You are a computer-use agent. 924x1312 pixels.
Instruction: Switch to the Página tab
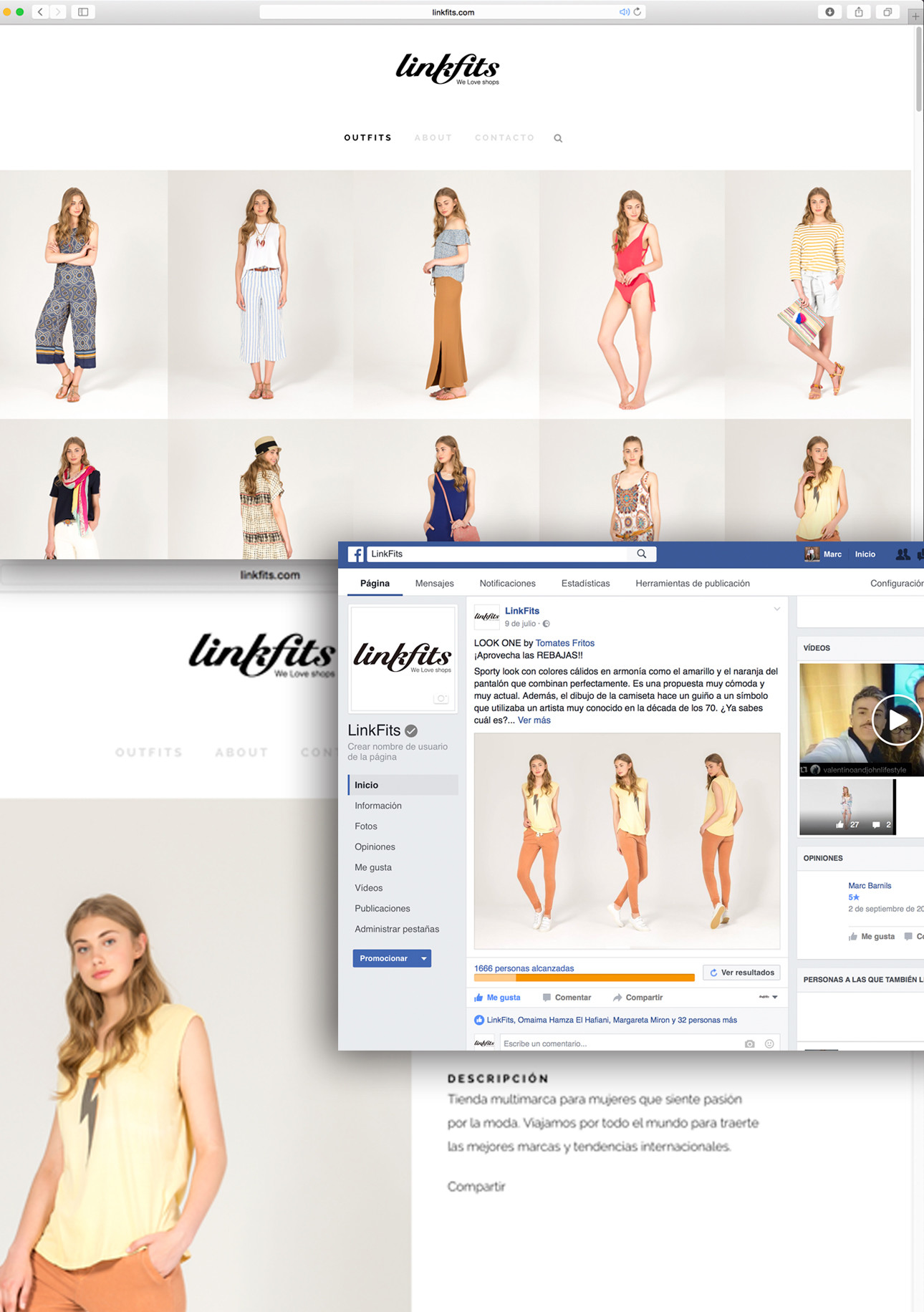pyautogui.click(x=375, y=584)
